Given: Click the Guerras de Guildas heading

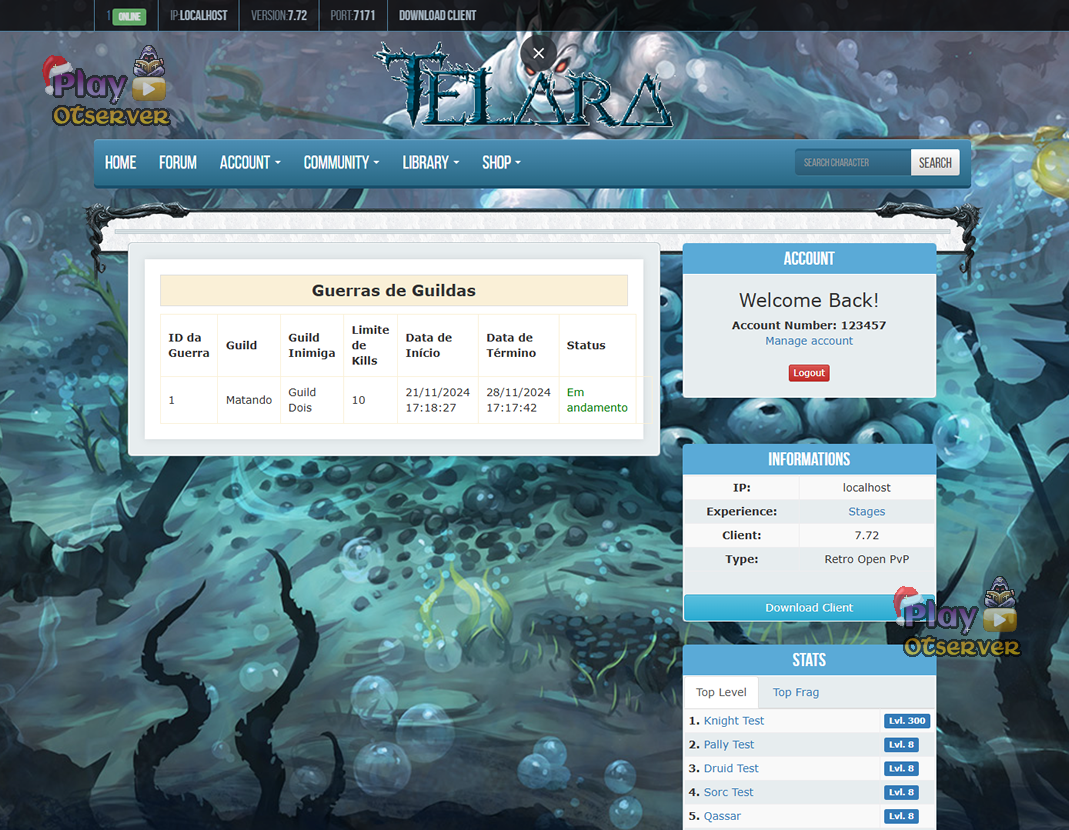Looking at the screenshot, I should [x=393, y=291].
